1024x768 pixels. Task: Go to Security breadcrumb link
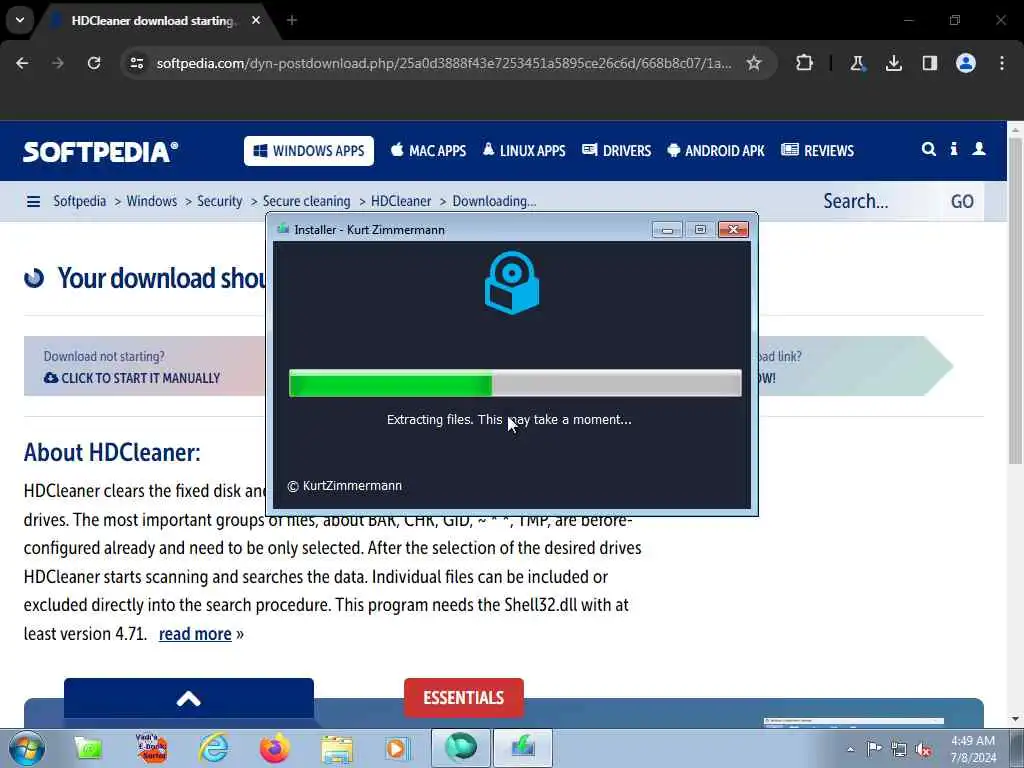(x=219, y=201)
